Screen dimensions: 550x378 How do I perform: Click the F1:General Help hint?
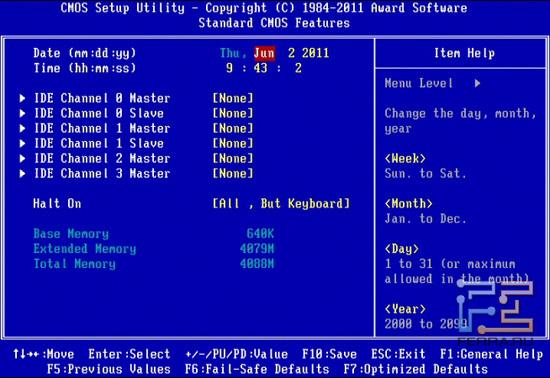tap(491, 354)
